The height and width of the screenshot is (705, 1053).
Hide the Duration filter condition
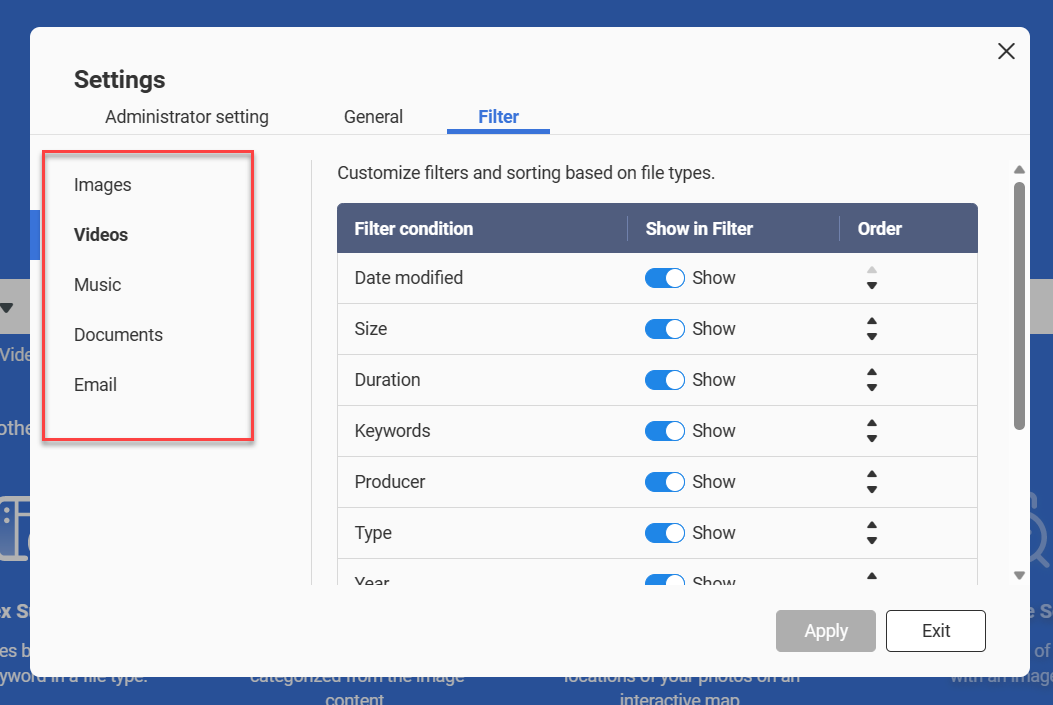pos(664,379)
